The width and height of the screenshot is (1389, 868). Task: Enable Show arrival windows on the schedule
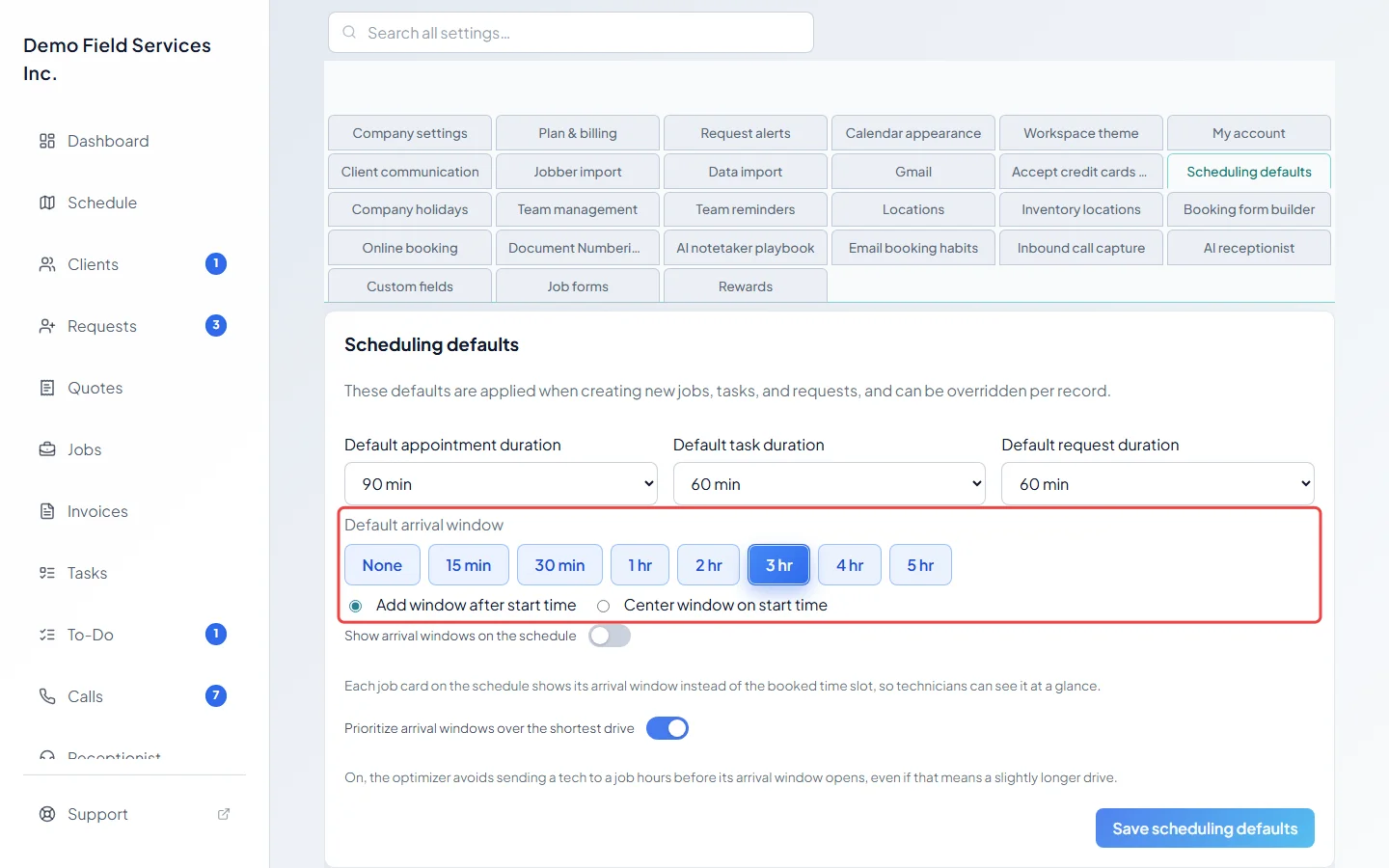610,636
